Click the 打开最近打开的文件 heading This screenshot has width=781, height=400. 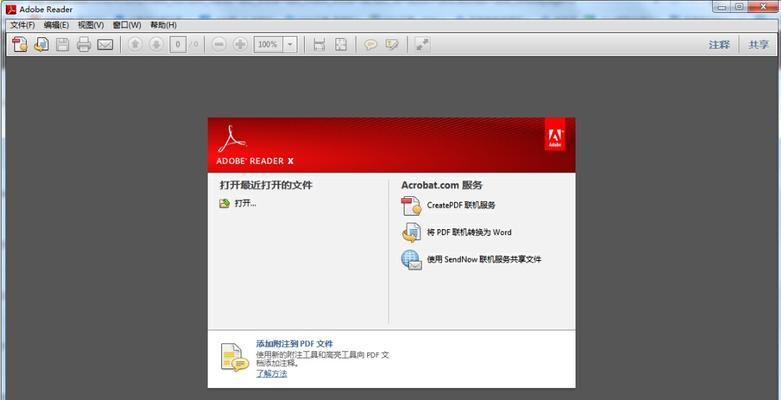[266, 185]
